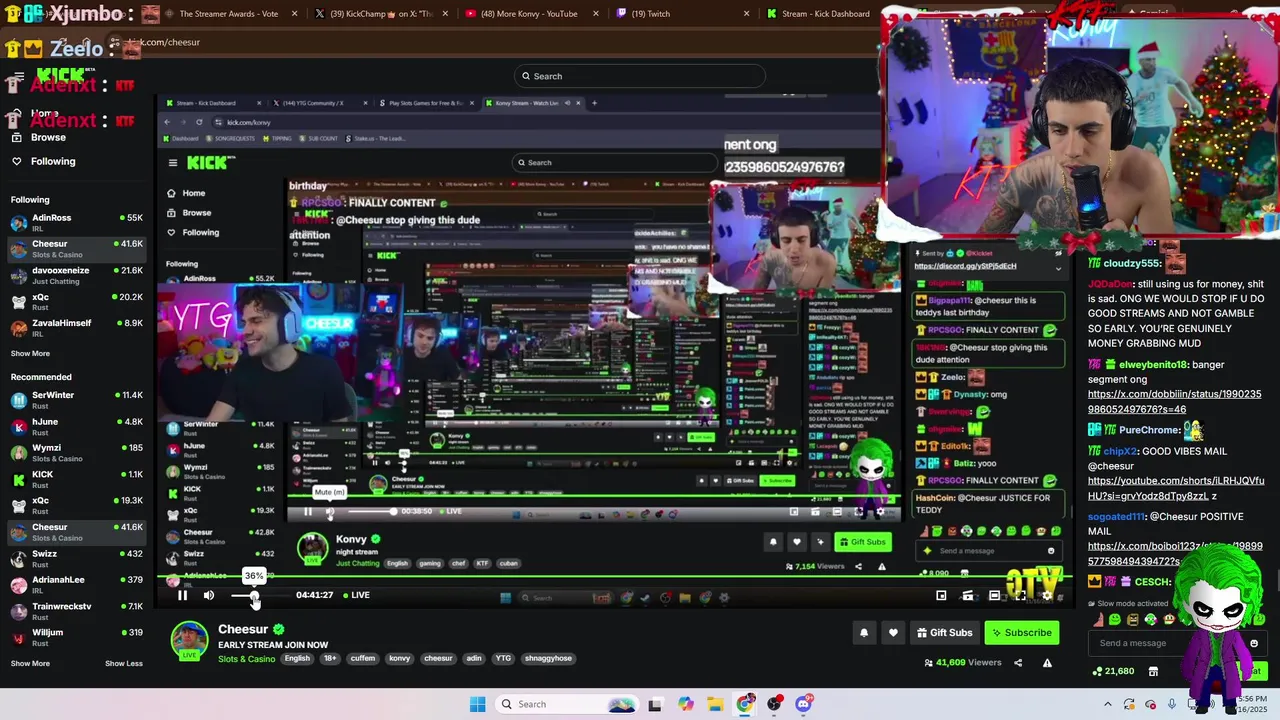Toggle theater mode in player
1280x720 pixels.
tap(994, 596)
